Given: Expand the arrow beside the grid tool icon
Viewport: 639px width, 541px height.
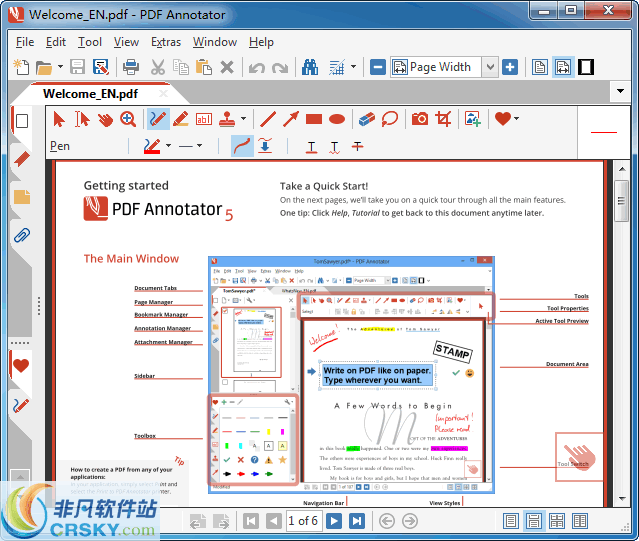Looking at the screenshot, I should (353, 66).
